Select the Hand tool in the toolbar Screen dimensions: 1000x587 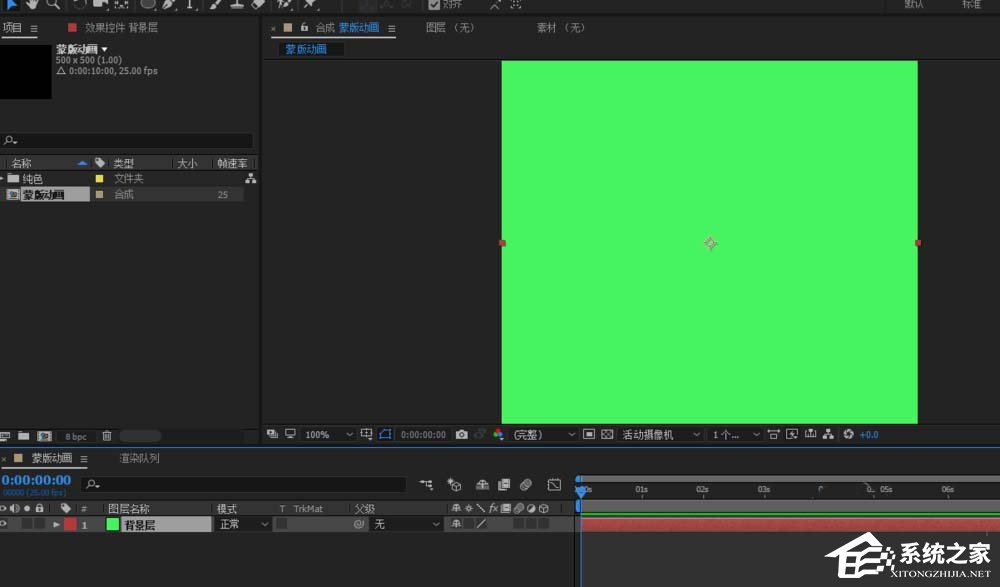[33, 4]
